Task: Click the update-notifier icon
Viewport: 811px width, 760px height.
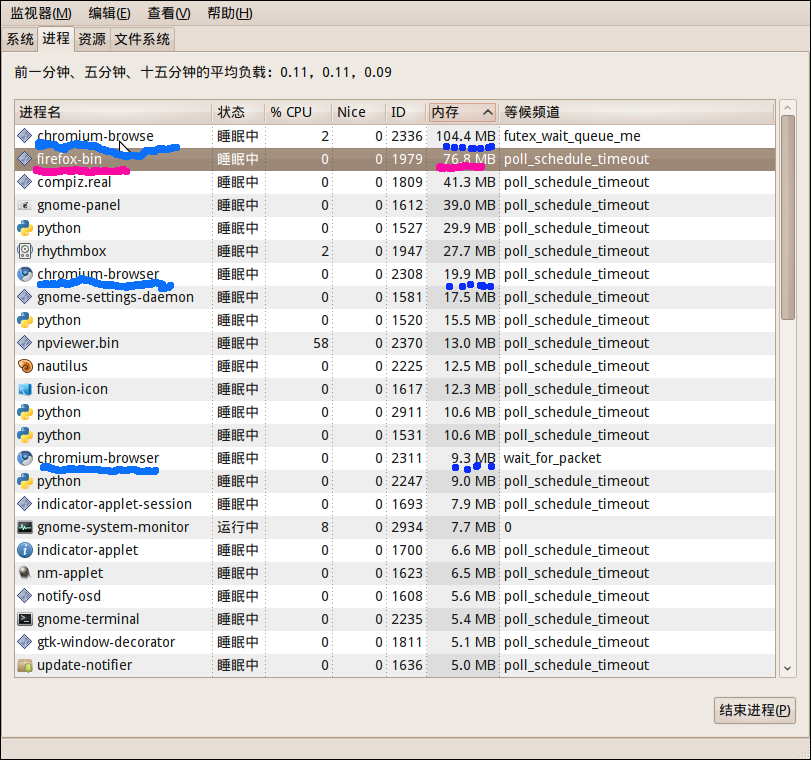Action: (24, 665)
